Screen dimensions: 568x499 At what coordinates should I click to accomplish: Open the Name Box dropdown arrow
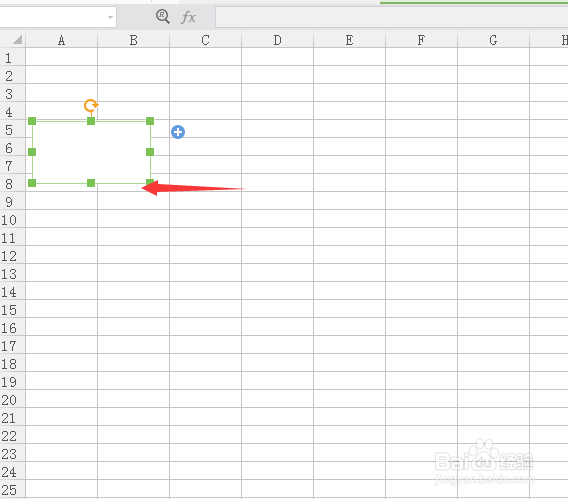click(x=110, y=17)
